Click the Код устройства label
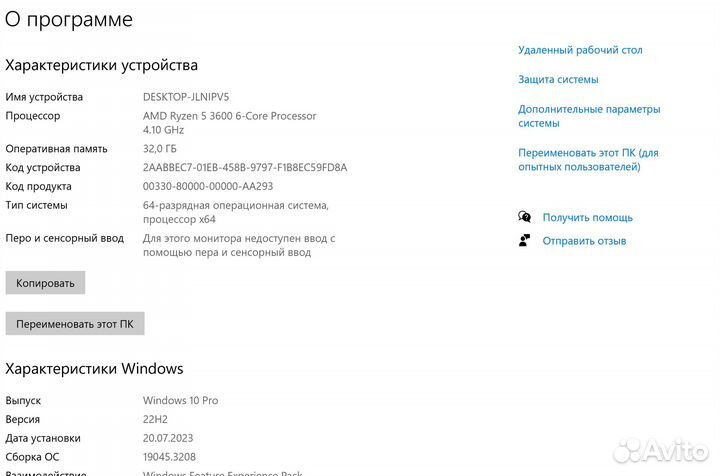Screen dimensions: 720x476 (x=43, y=168)
